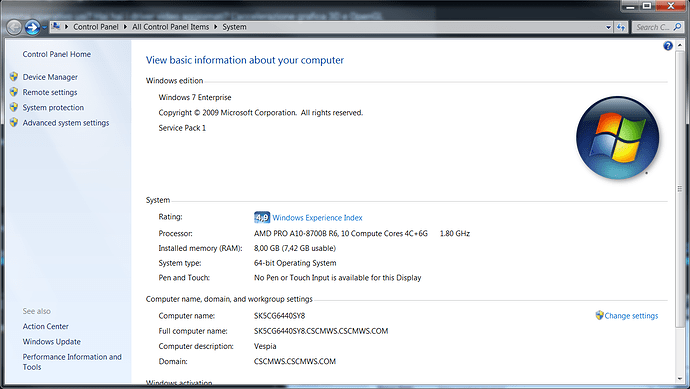Go to Control Panel Home
This screenshot has width=690, height=389.
tap(56, 54)
